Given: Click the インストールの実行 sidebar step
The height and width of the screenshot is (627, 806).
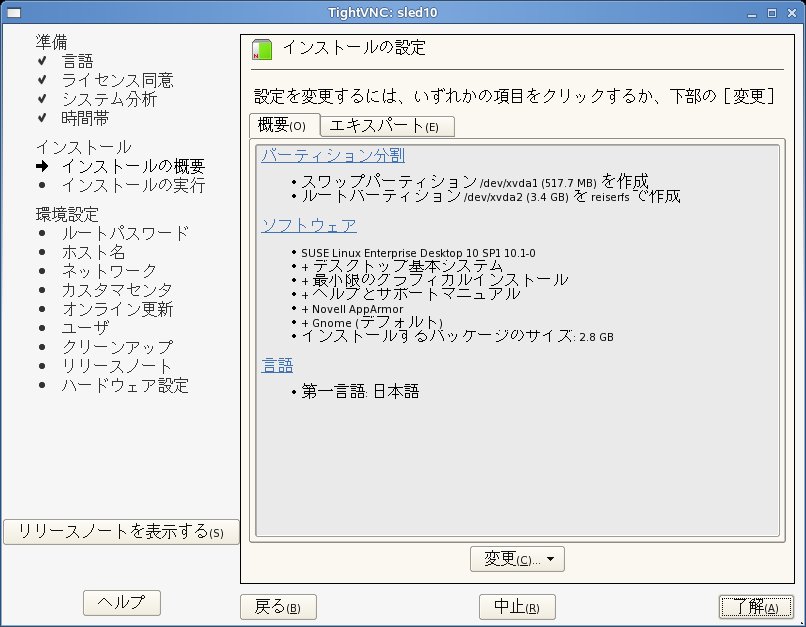Looking at the screenshot, I should [134, 185].
